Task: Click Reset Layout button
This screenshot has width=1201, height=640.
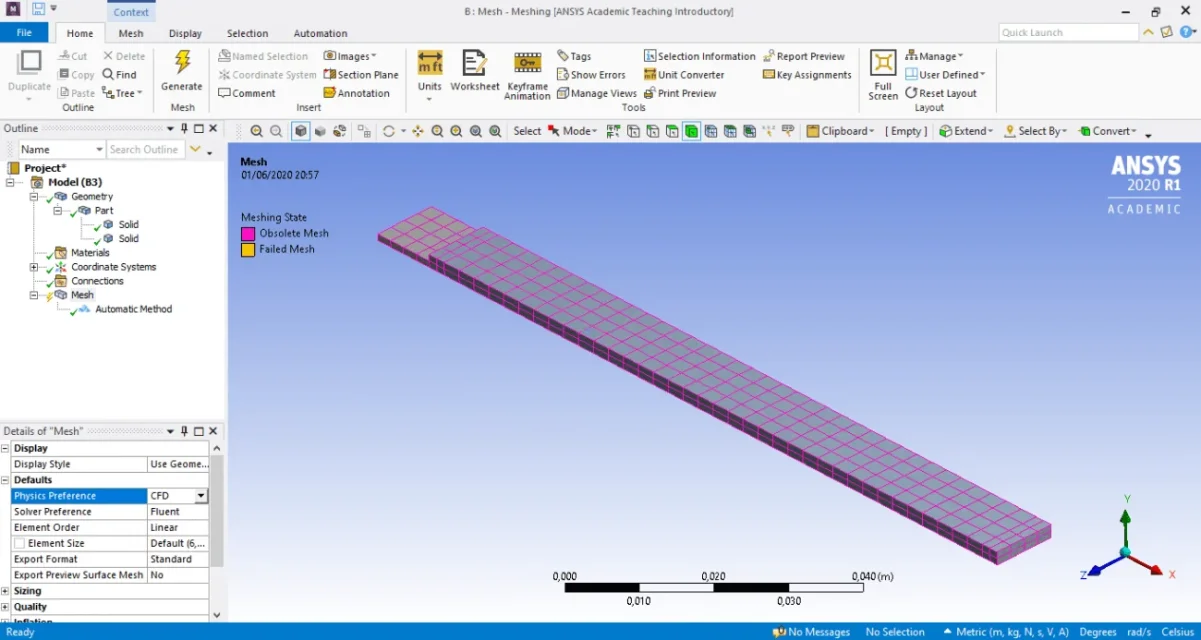Action: (x=941, y=93)
